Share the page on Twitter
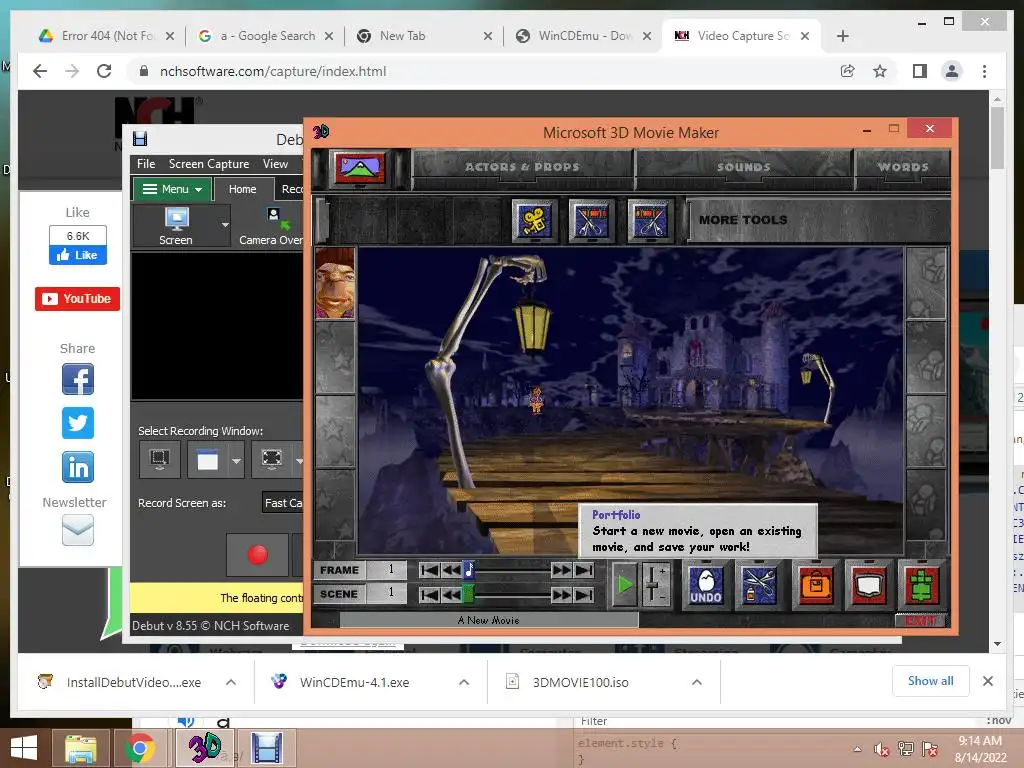 tap(78, 423)
